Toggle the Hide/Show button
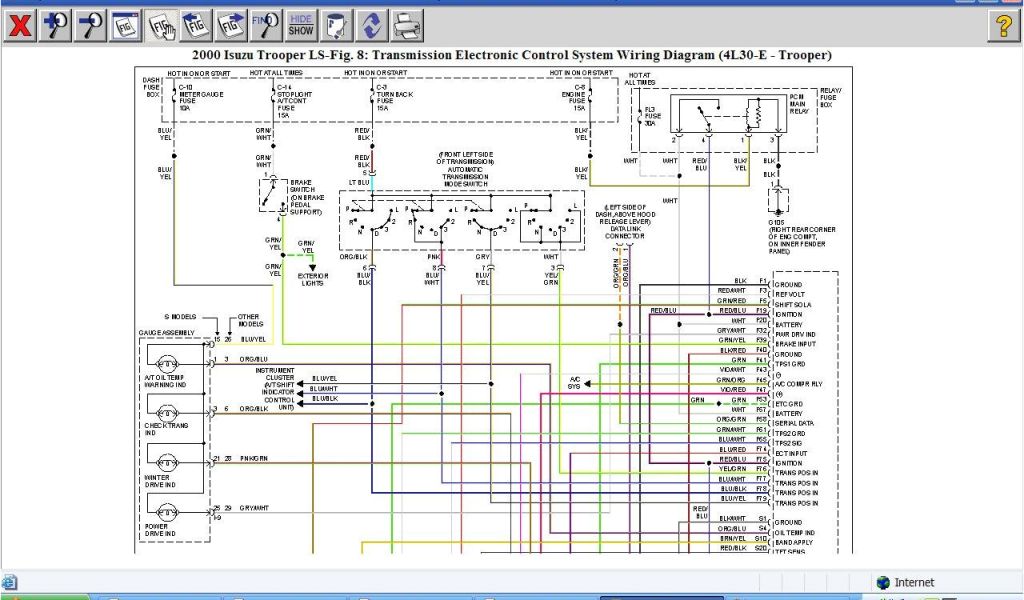 (x=301, y=25)
